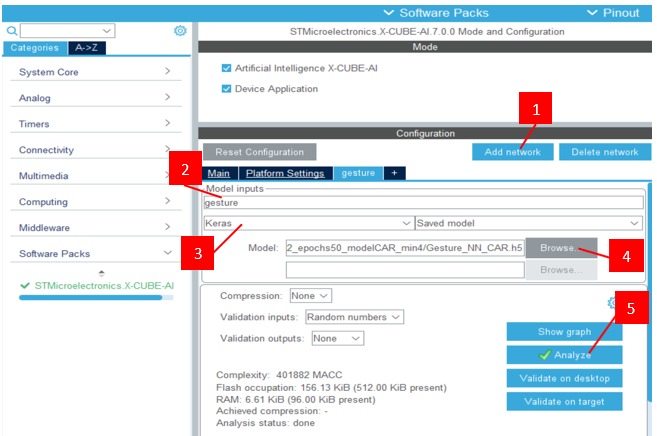The width and height of the screenshot is (657, 436).
Task: Open the search field dropdown
Action: pyautogui.click(x=107, y=31)
